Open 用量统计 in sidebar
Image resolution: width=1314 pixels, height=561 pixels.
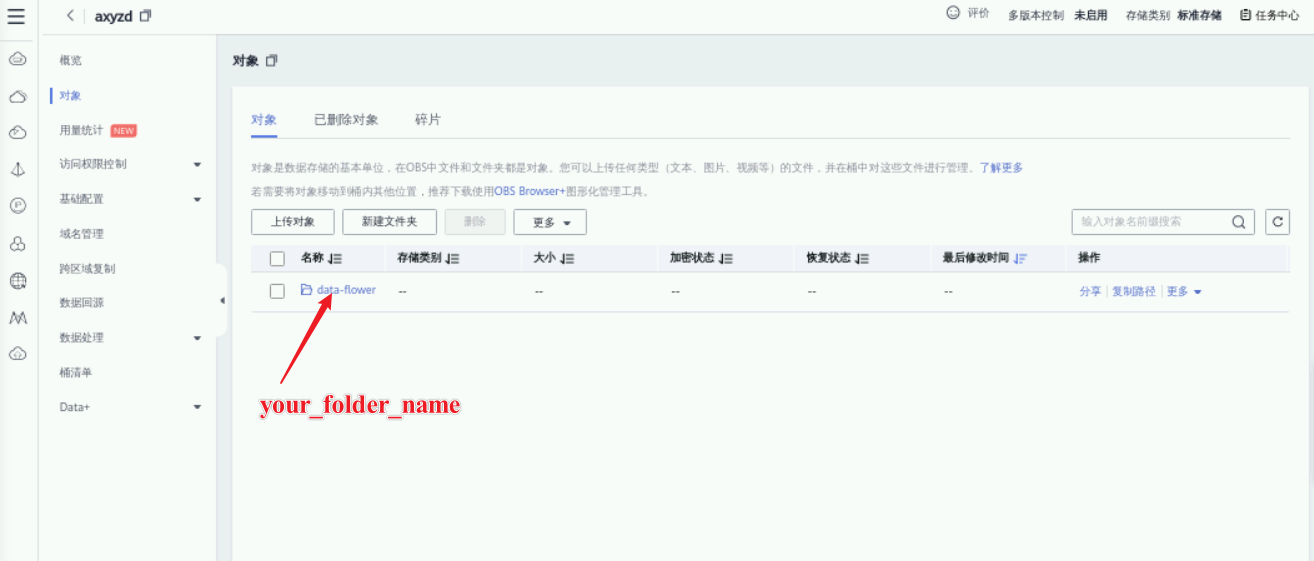click(x=81, y=130)
